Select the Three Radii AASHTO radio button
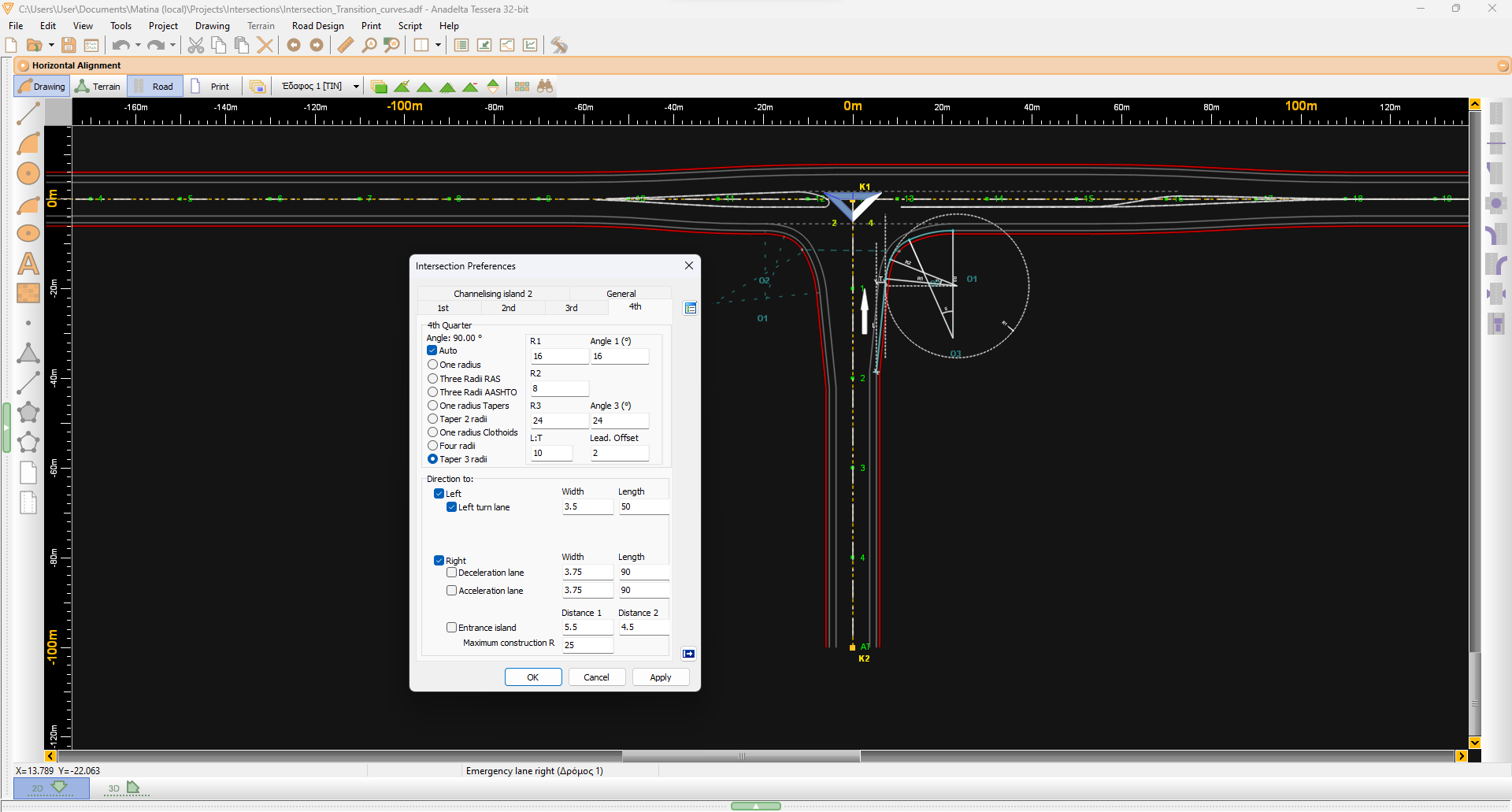This screenshot has width=1512, height=812. click(433, 392)
